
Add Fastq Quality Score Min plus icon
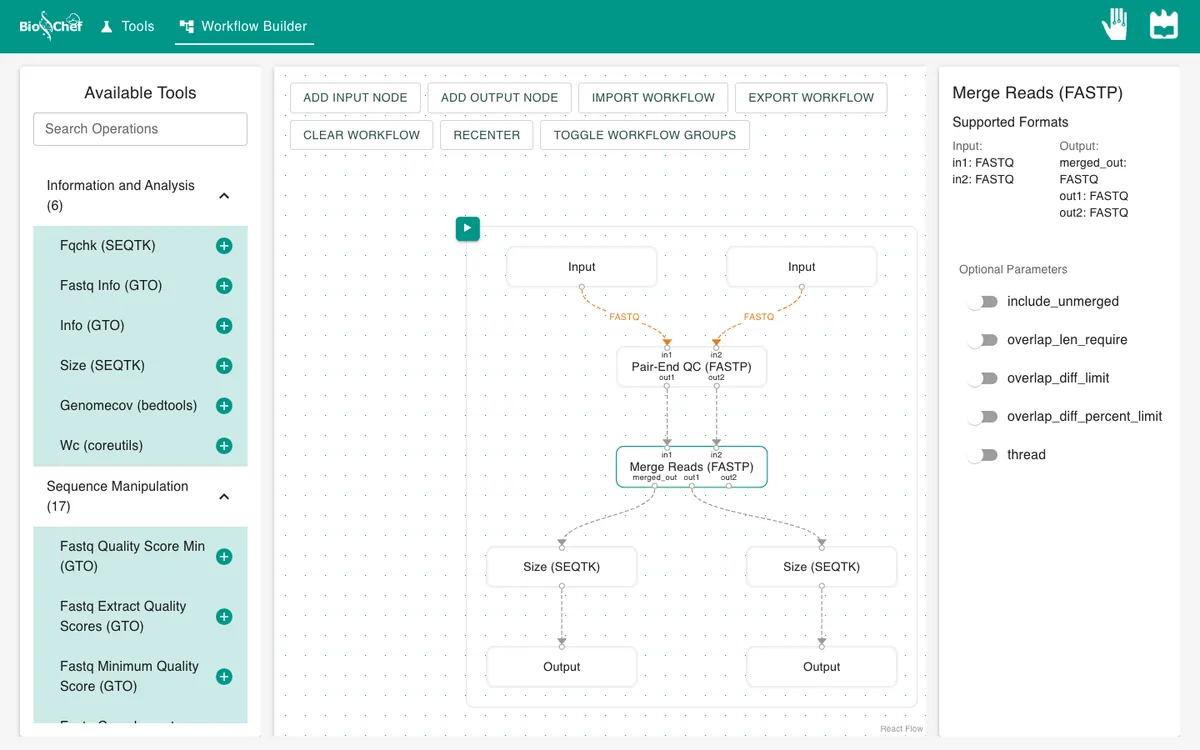[x=224, y=557]
